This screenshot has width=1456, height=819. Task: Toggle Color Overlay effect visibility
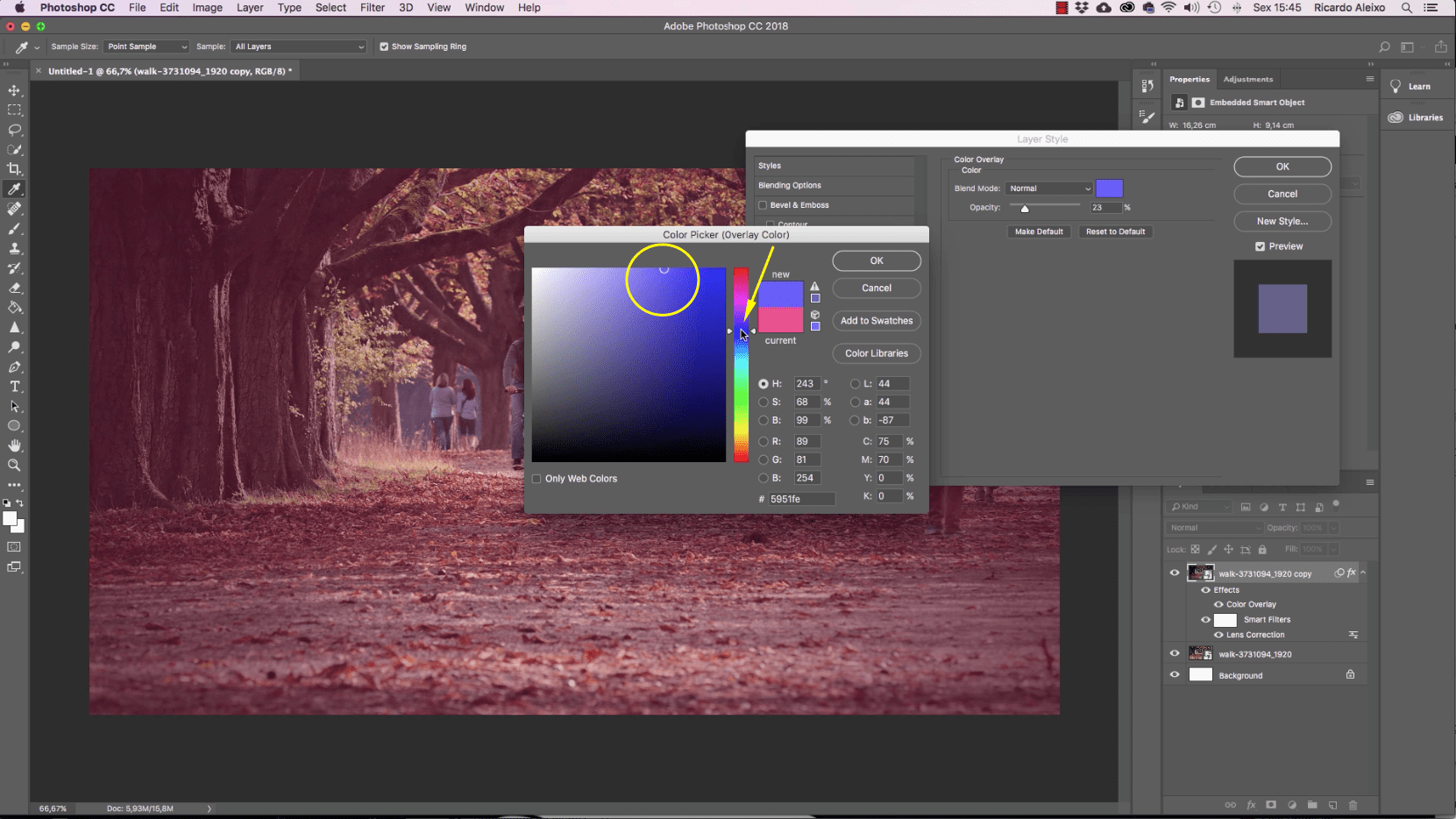click(1218, 604)
